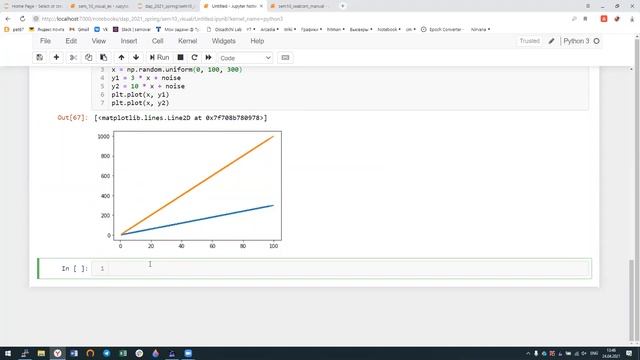Open the Cell menu
Screen dimensions: 640x360
(x=158, y=41)
